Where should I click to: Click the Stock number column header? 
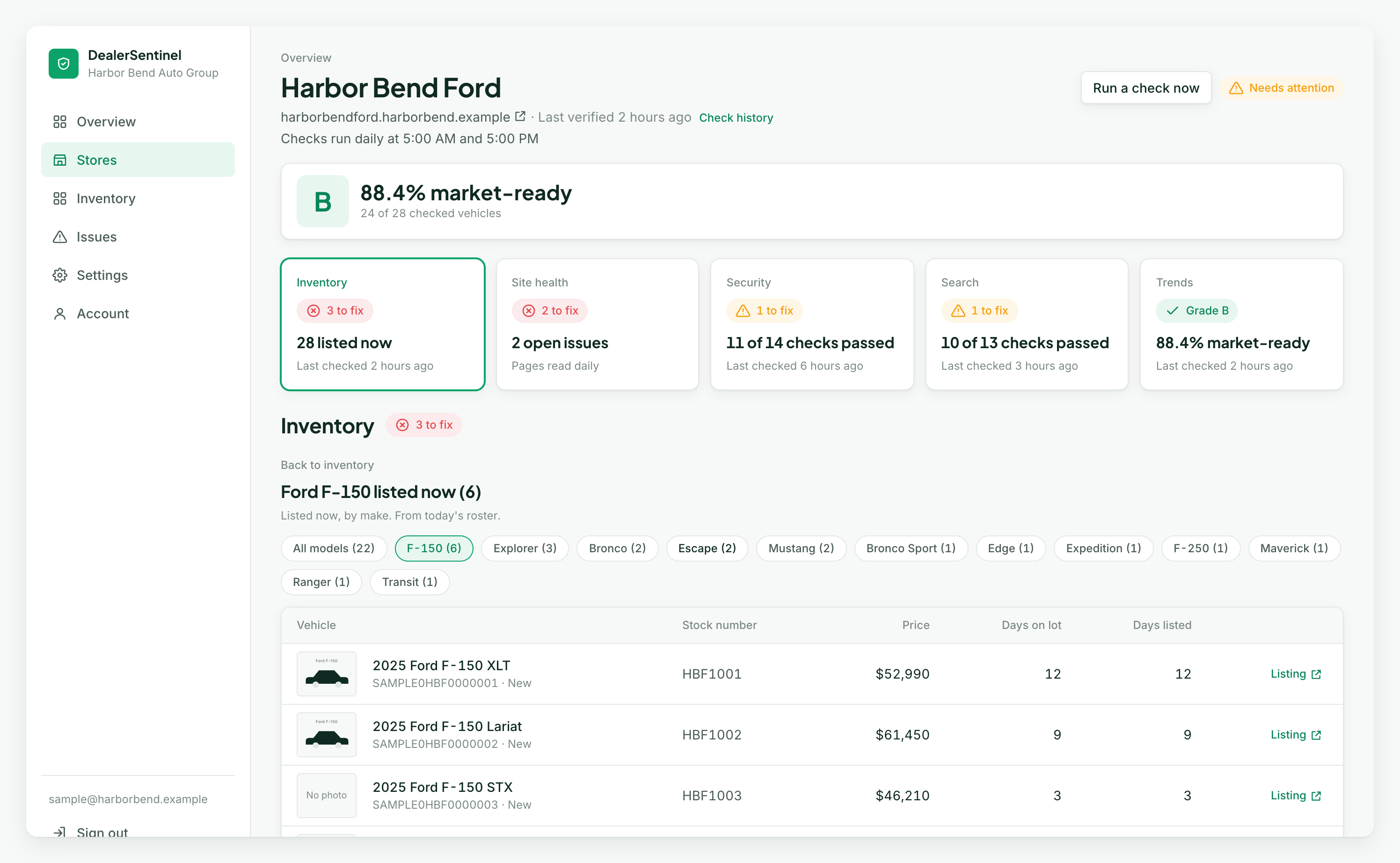pyautogui.click(x=719, y=625)
